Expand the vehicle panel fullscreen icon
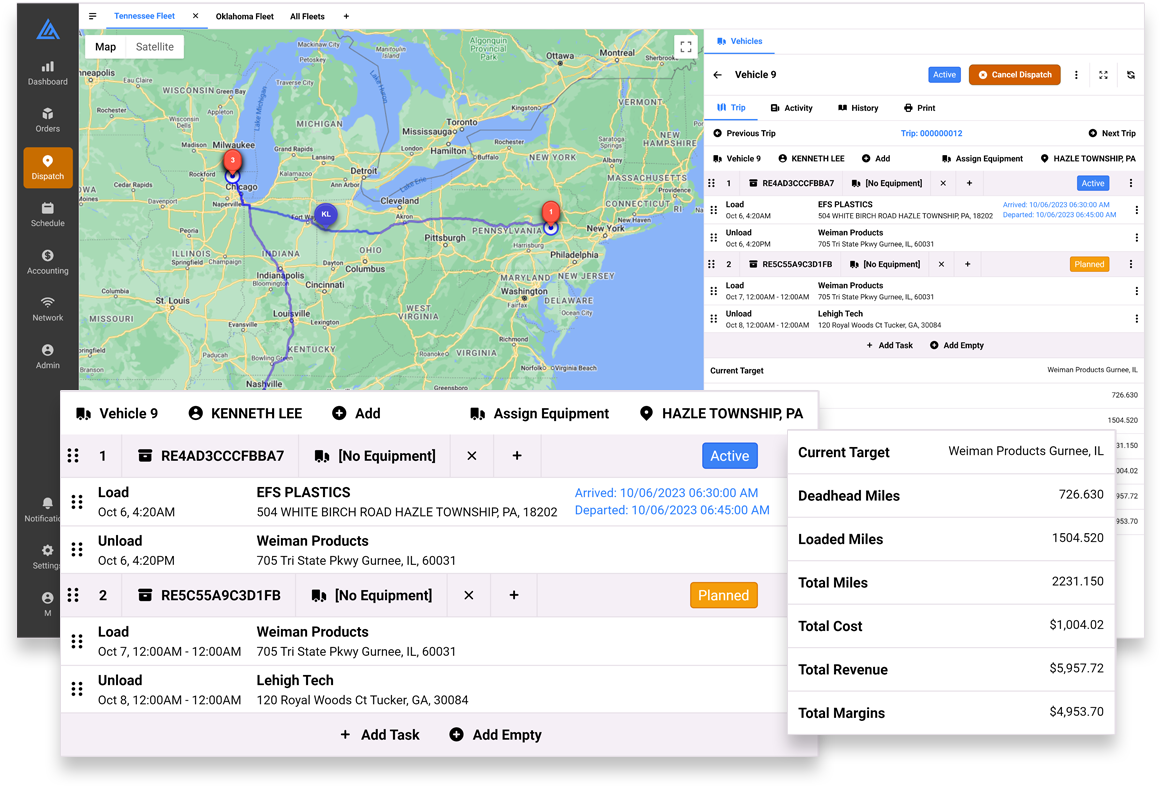Screen dimensions: 1162x788 click(x=1103, y=75)
